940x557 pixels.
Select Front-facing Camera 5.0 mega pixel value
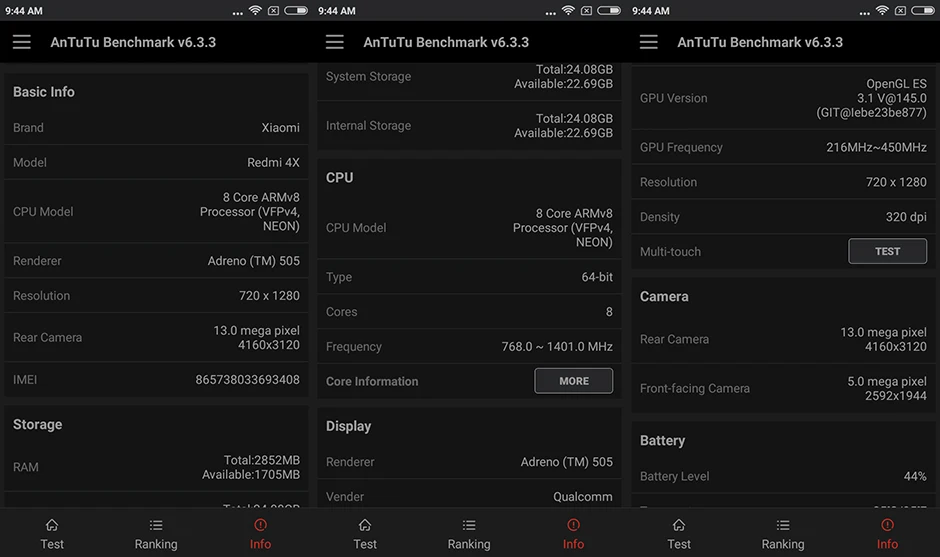click(x=887, y=389)
